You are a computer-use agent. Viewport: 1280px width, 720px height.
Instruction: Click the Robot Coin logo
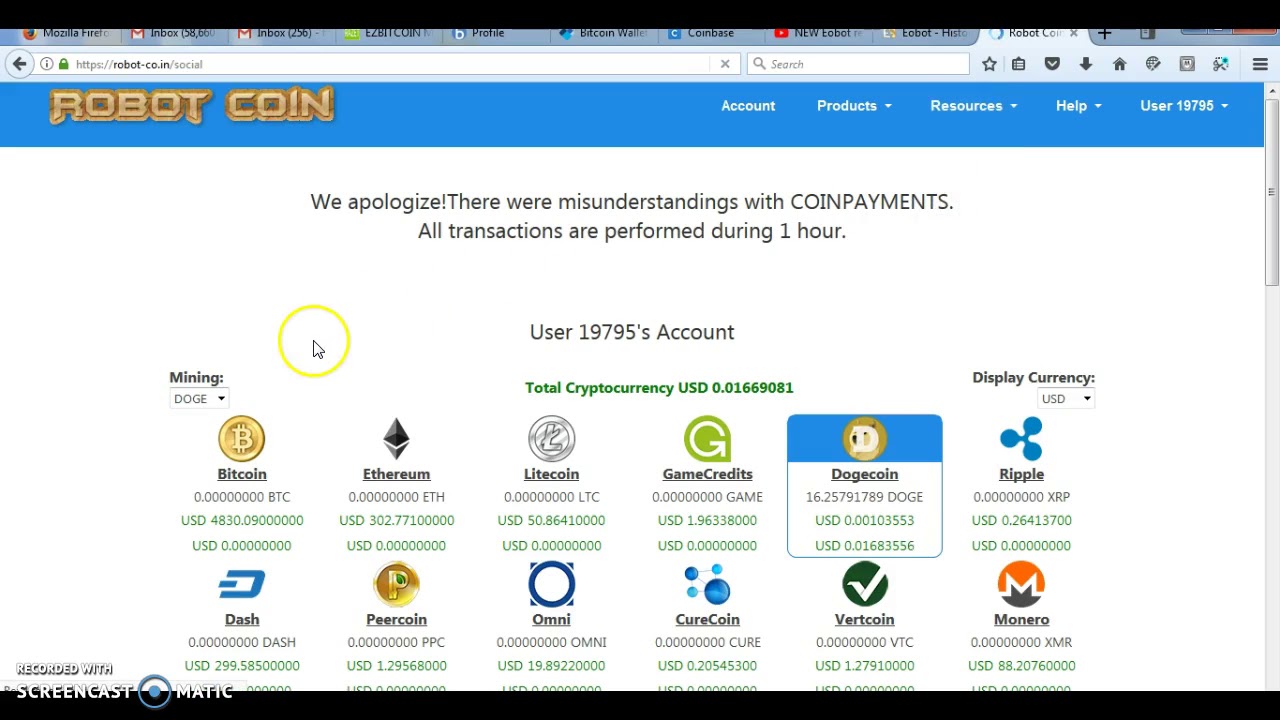click(x=191, y=106)
